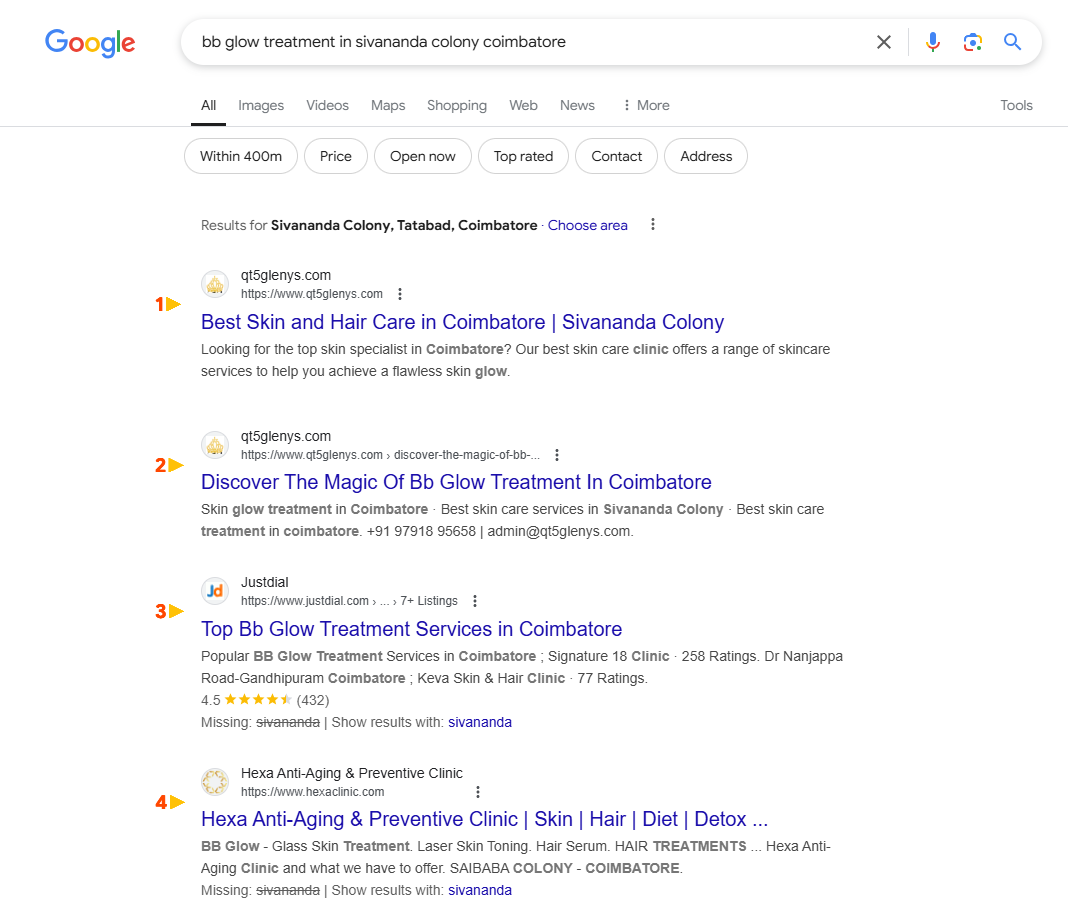
Task: Switch to the Maps tab
Action: pyautogui.click(x=388, y=105)
